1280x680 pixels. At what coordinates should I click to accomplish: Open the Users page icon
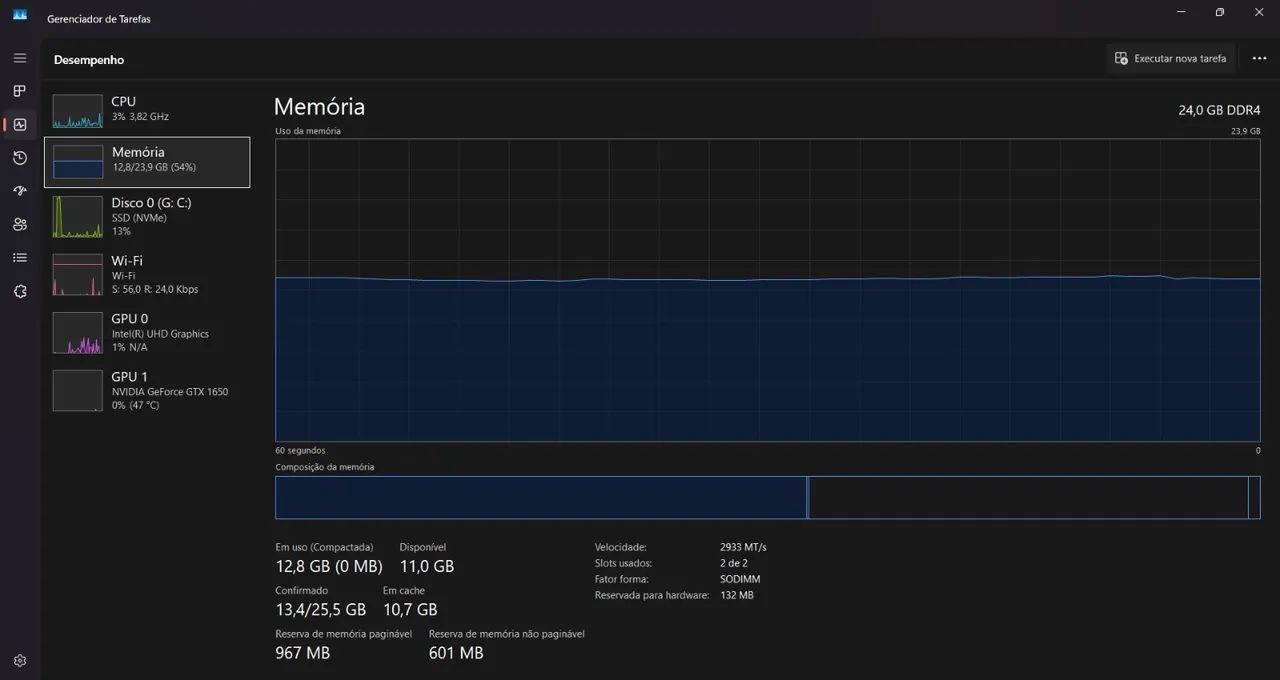click(x=20, y=224)
